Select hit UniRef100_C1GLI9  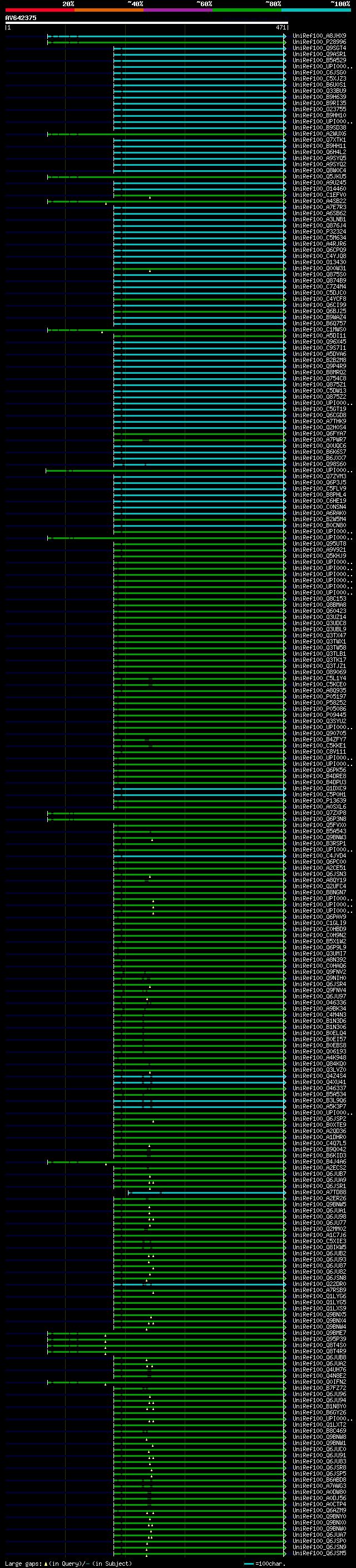coord(319,923)
